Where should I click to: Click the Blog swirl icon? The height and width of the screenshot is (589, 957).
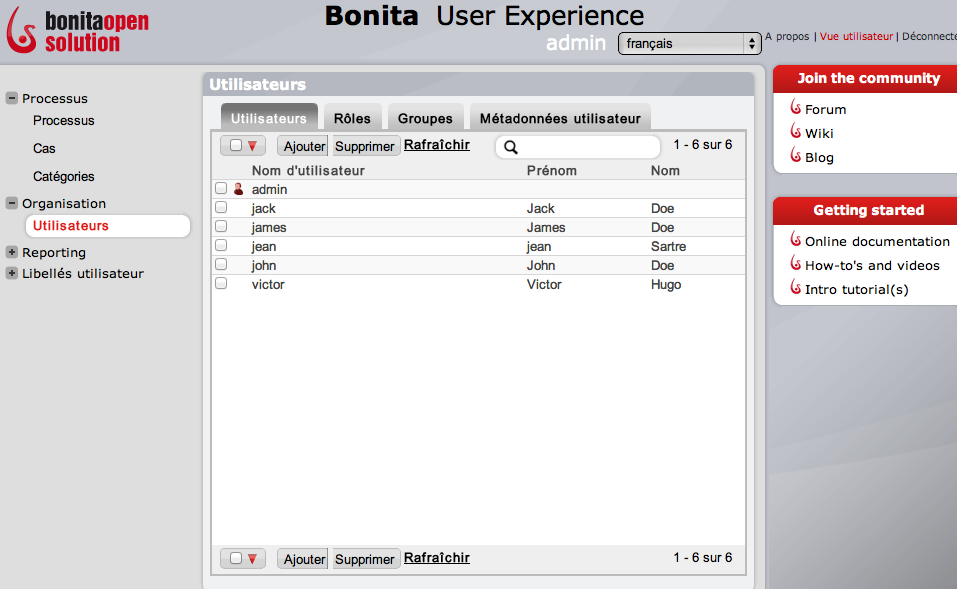point(796,156)
